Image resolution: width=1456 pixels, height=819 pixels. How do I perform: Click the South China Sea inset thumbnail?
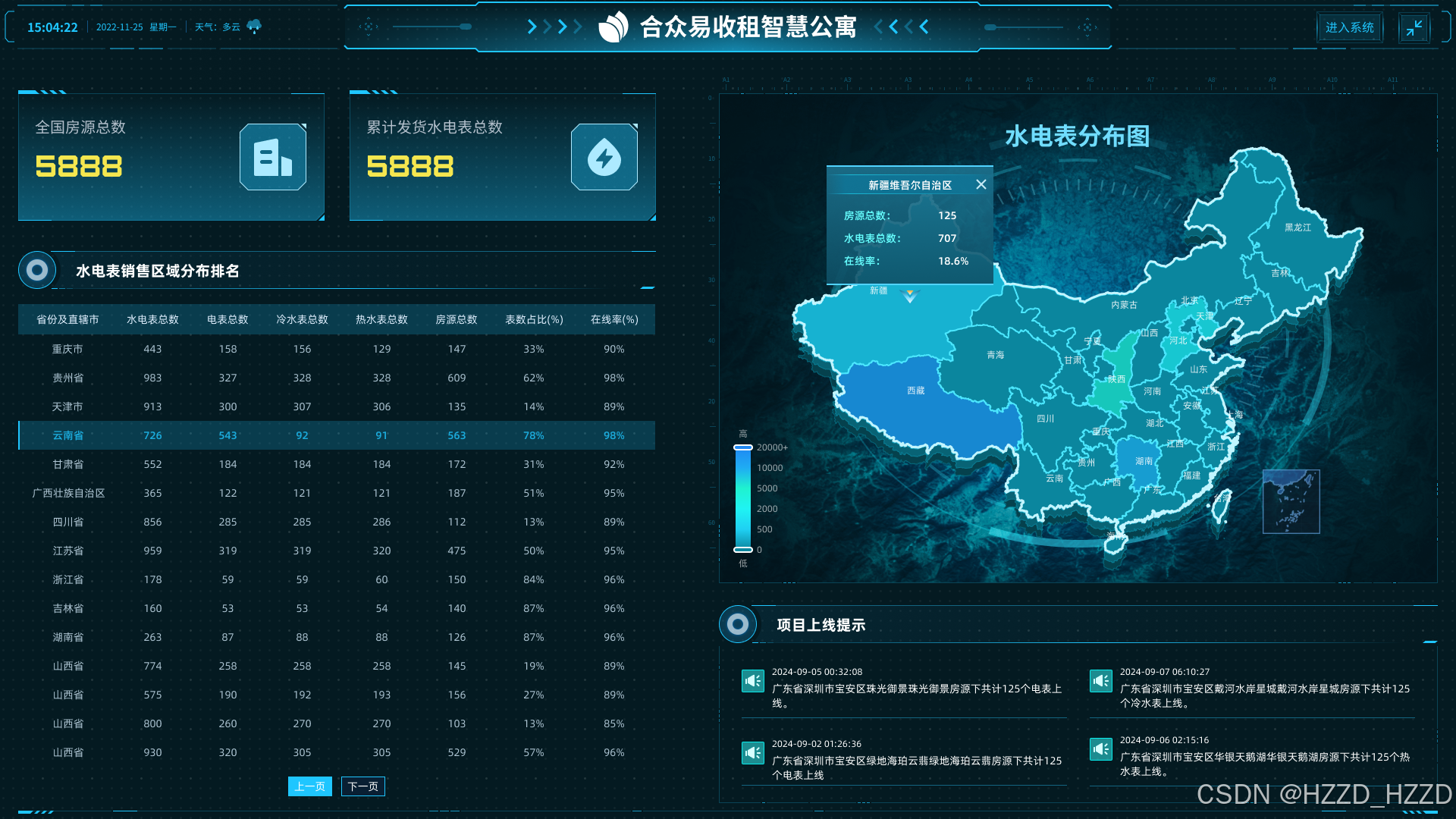point(1291,501)
